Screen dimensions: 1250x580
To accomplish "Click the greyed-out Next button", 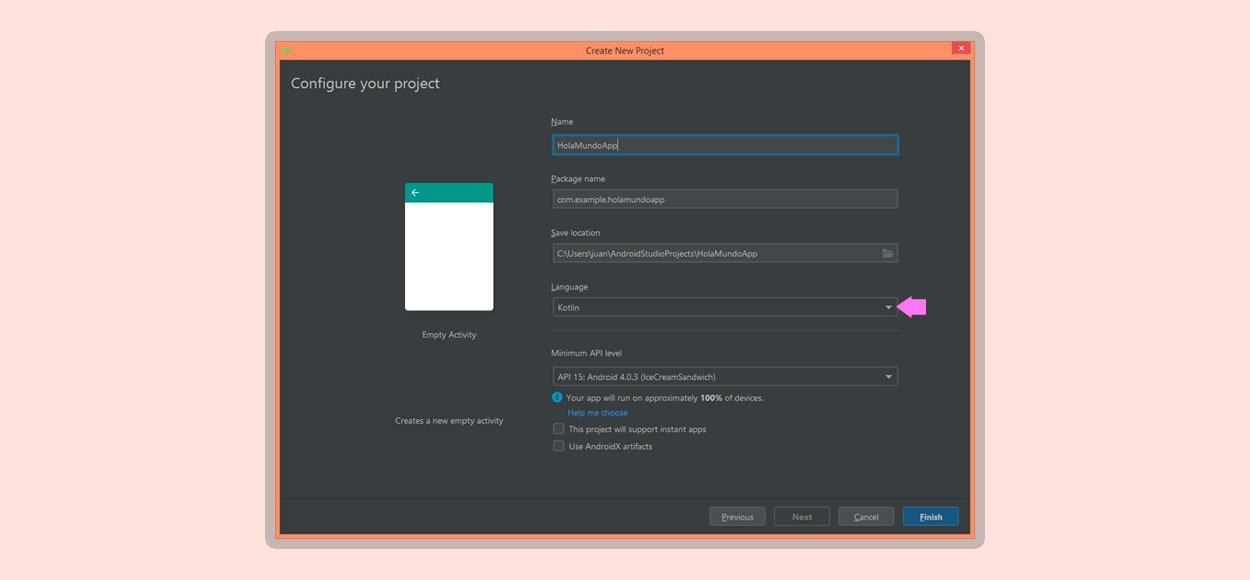I will [802, 517].
